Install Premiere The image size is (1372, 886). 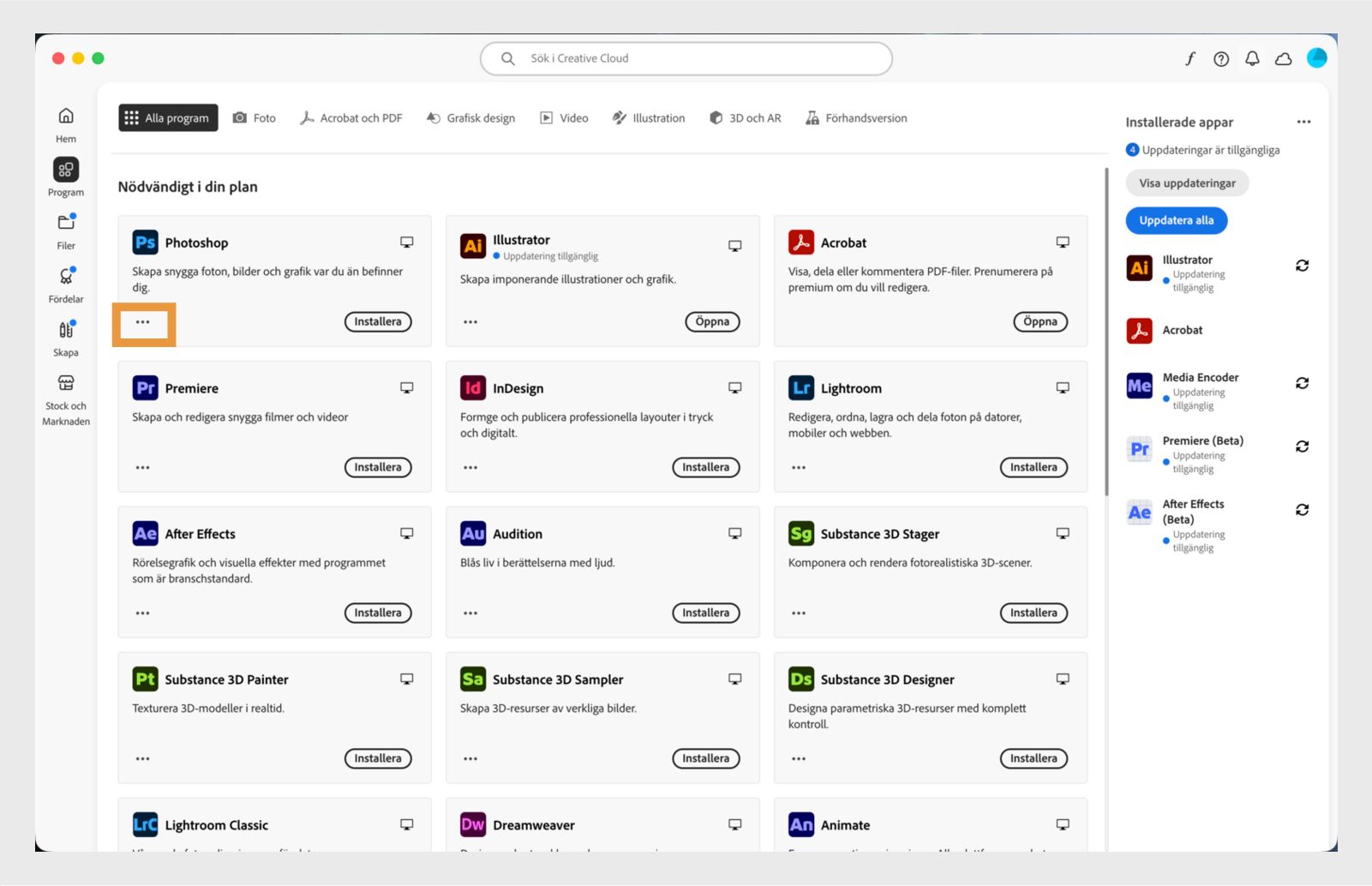pyautogui.click(x=378, y=468)
